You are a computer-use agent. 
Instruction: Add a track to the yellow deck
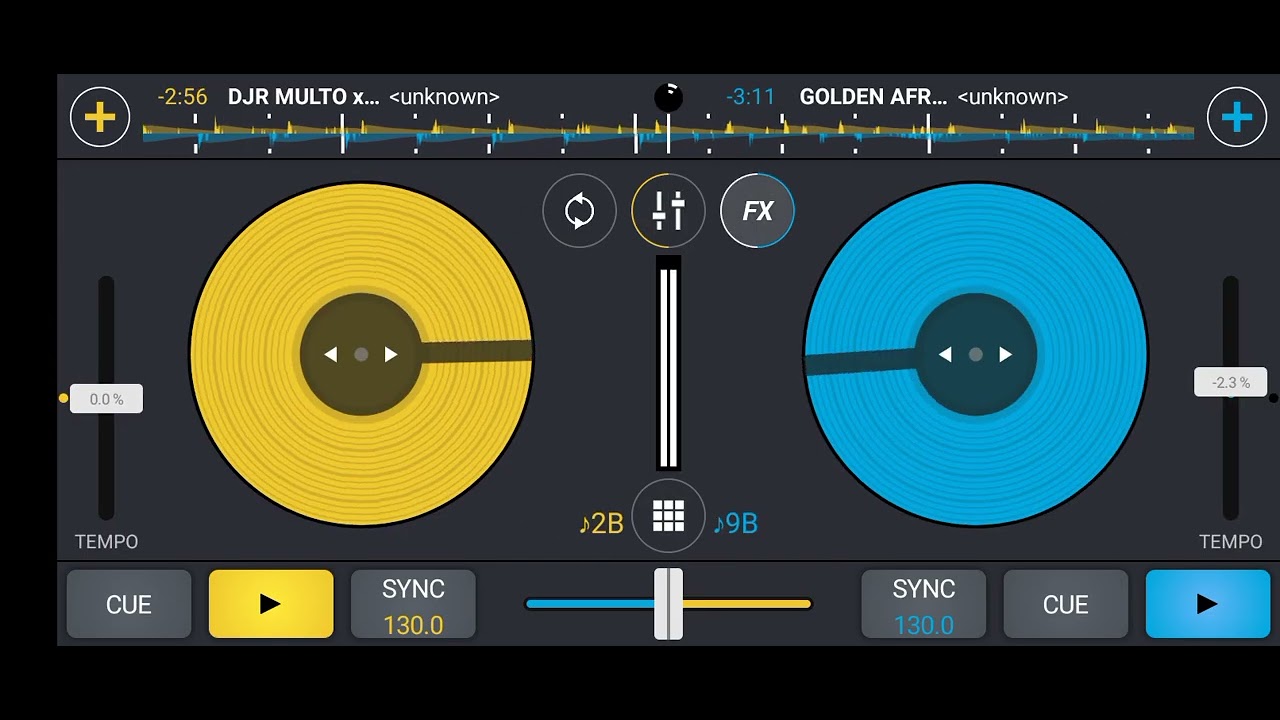(100, 117)
